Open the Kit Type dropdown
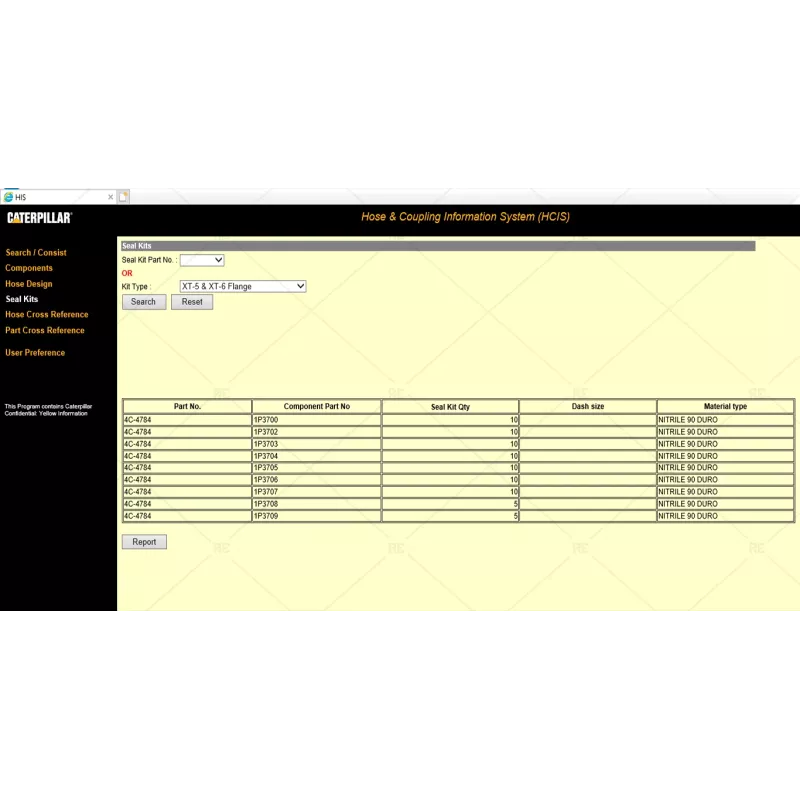This screenshot has width=800, height=800. tap(242, 285)
